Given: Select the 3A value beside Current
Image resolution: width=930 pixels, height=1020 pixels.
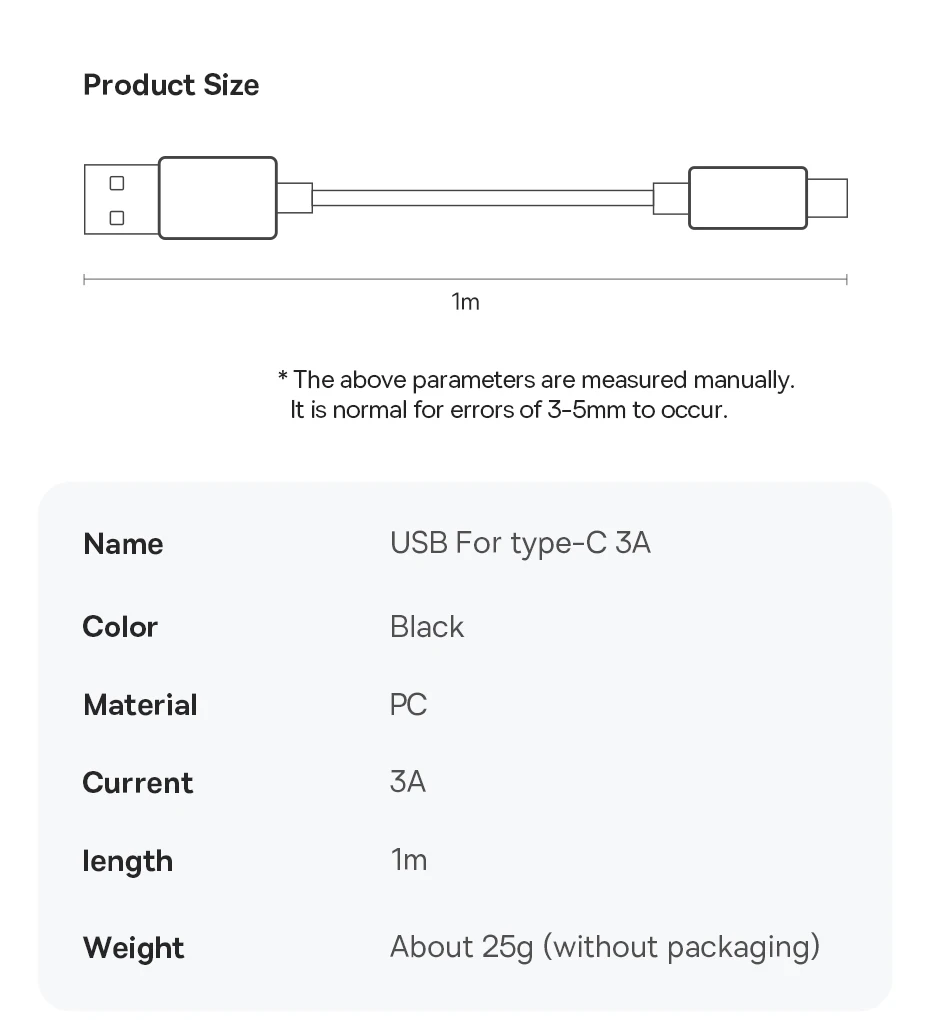Looking at the screenshot, I should pos(408,781).
